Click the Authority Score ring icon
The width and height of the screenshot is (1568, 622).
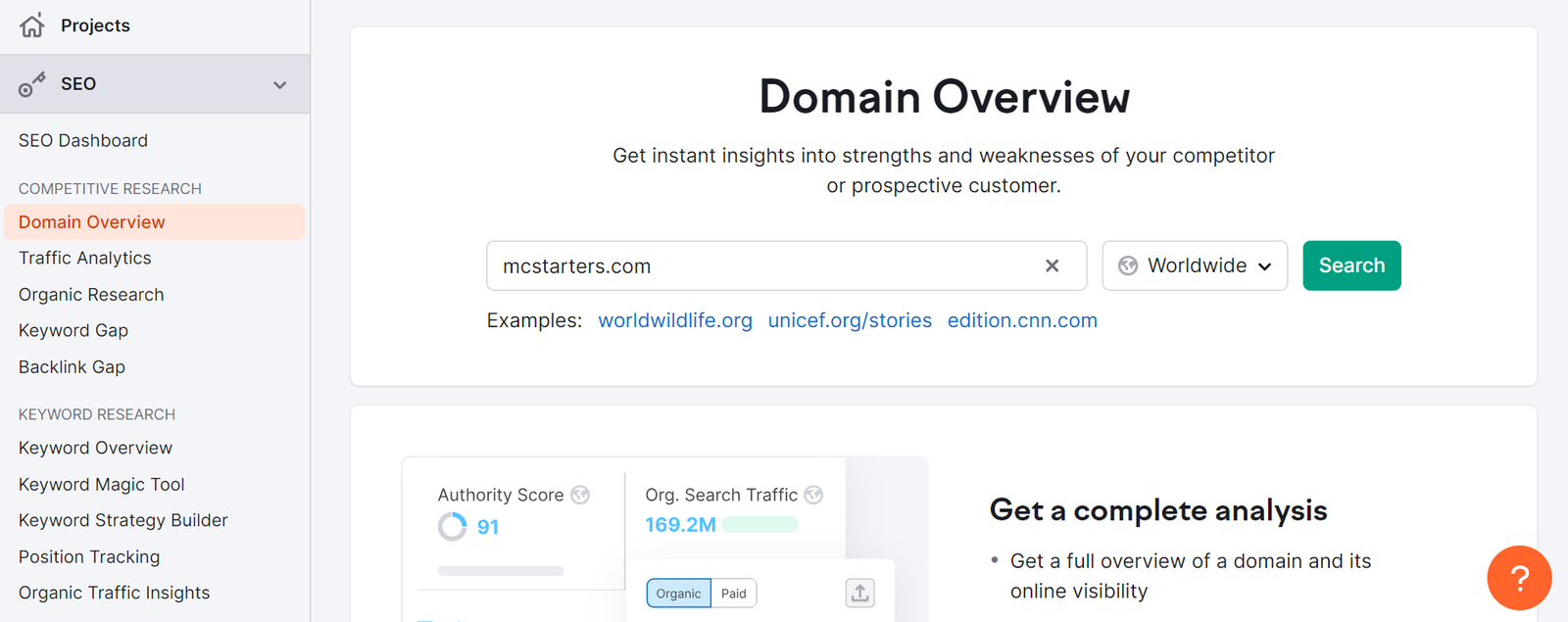pos(452,527)
